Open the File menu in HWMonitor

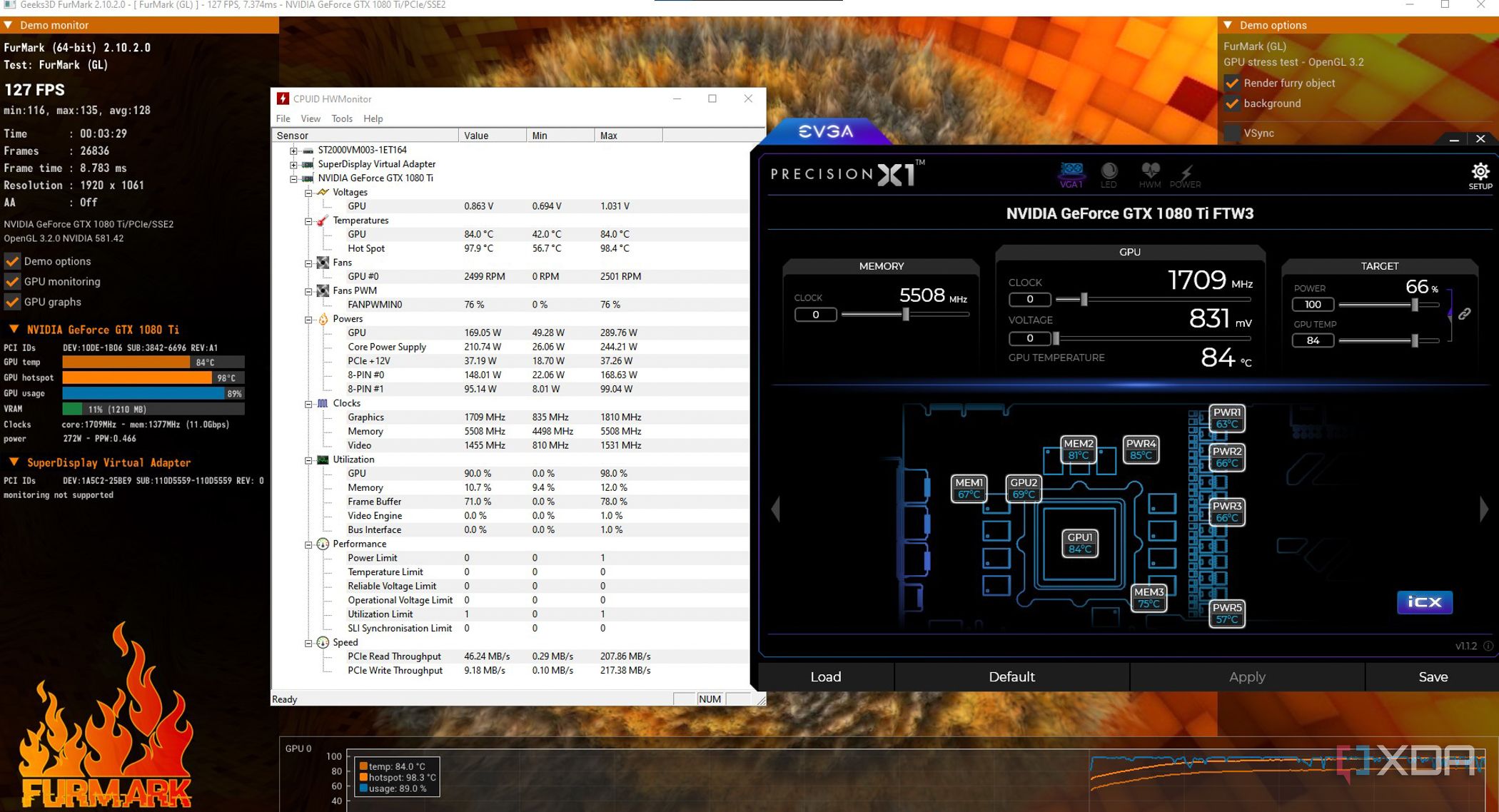click(283, 118)
